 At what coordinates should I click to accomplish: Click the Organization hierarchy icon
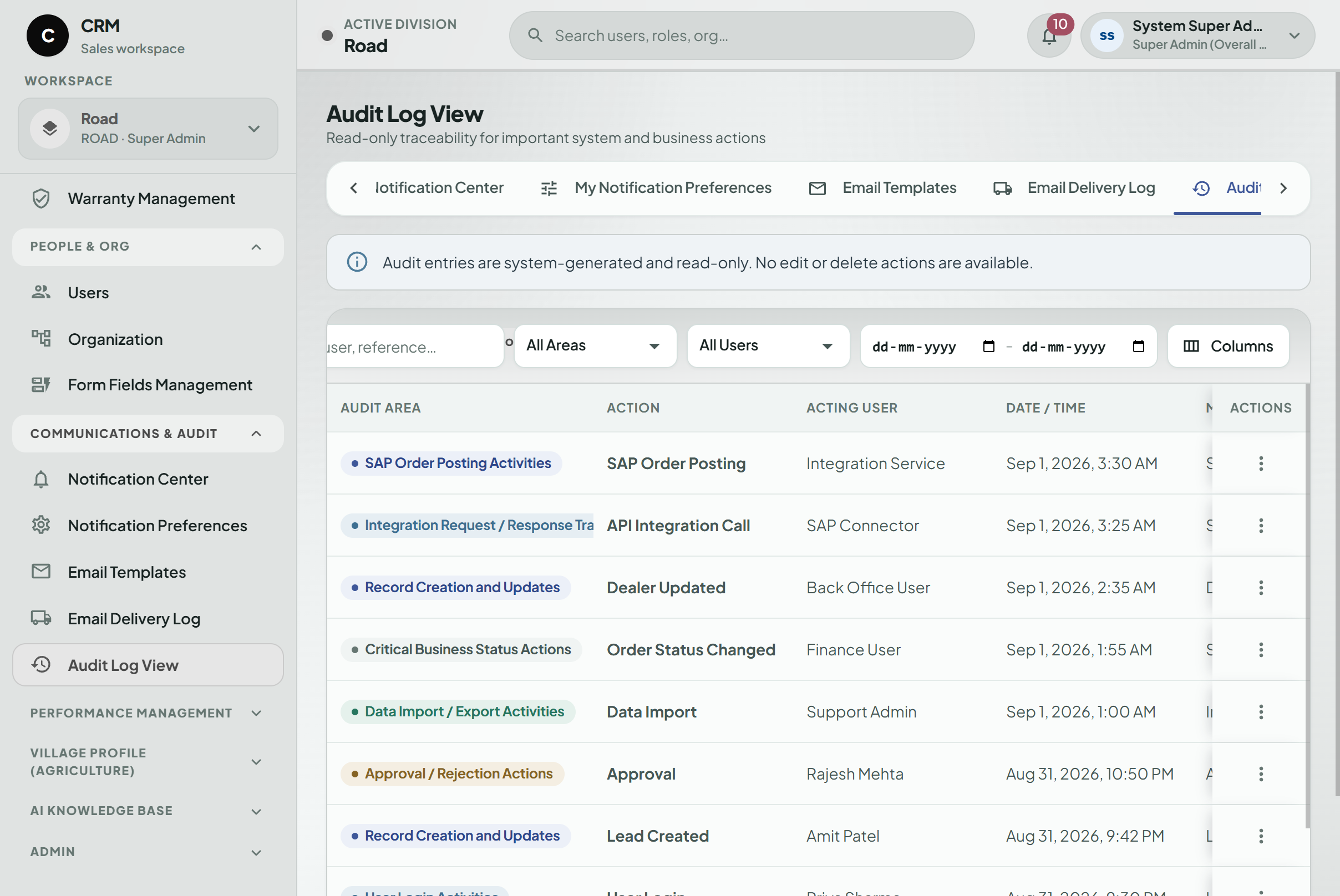pos(40,338)
